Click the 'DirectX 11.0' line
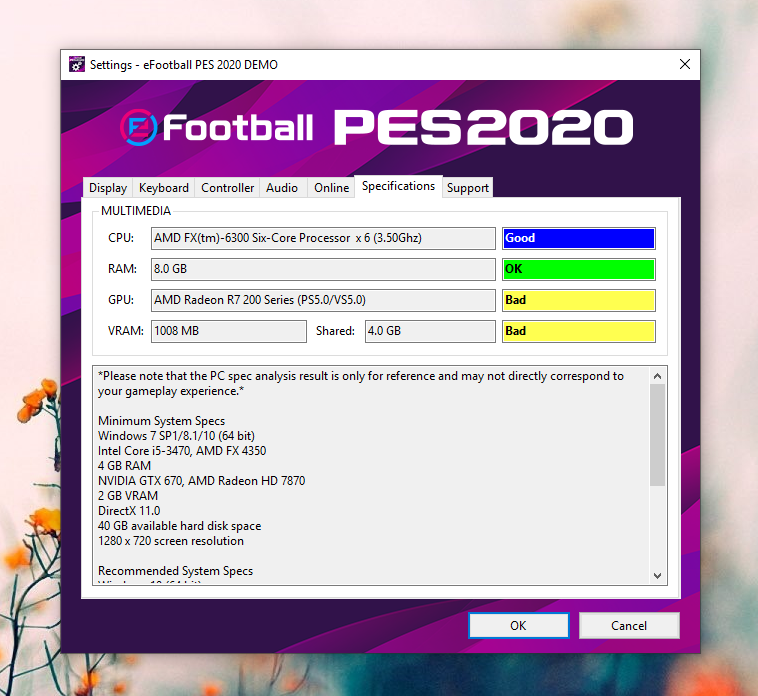The image size is (758, 696). [129, 511]
